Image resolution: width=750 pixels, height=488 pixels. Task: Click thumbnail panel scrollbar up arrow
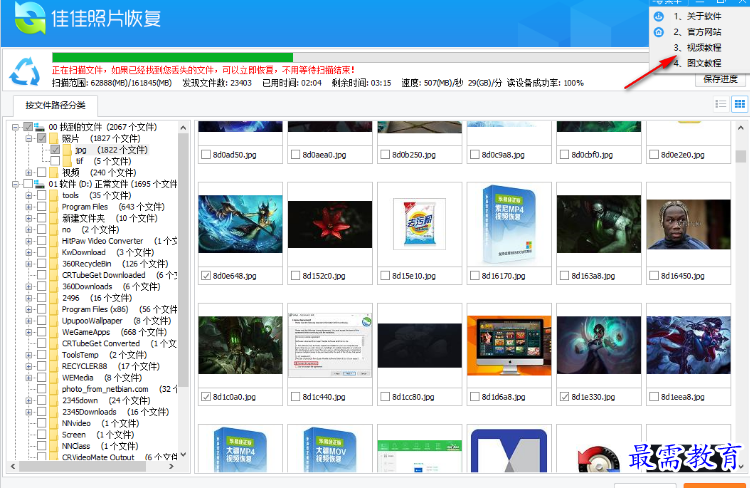[x=740, y=128]
